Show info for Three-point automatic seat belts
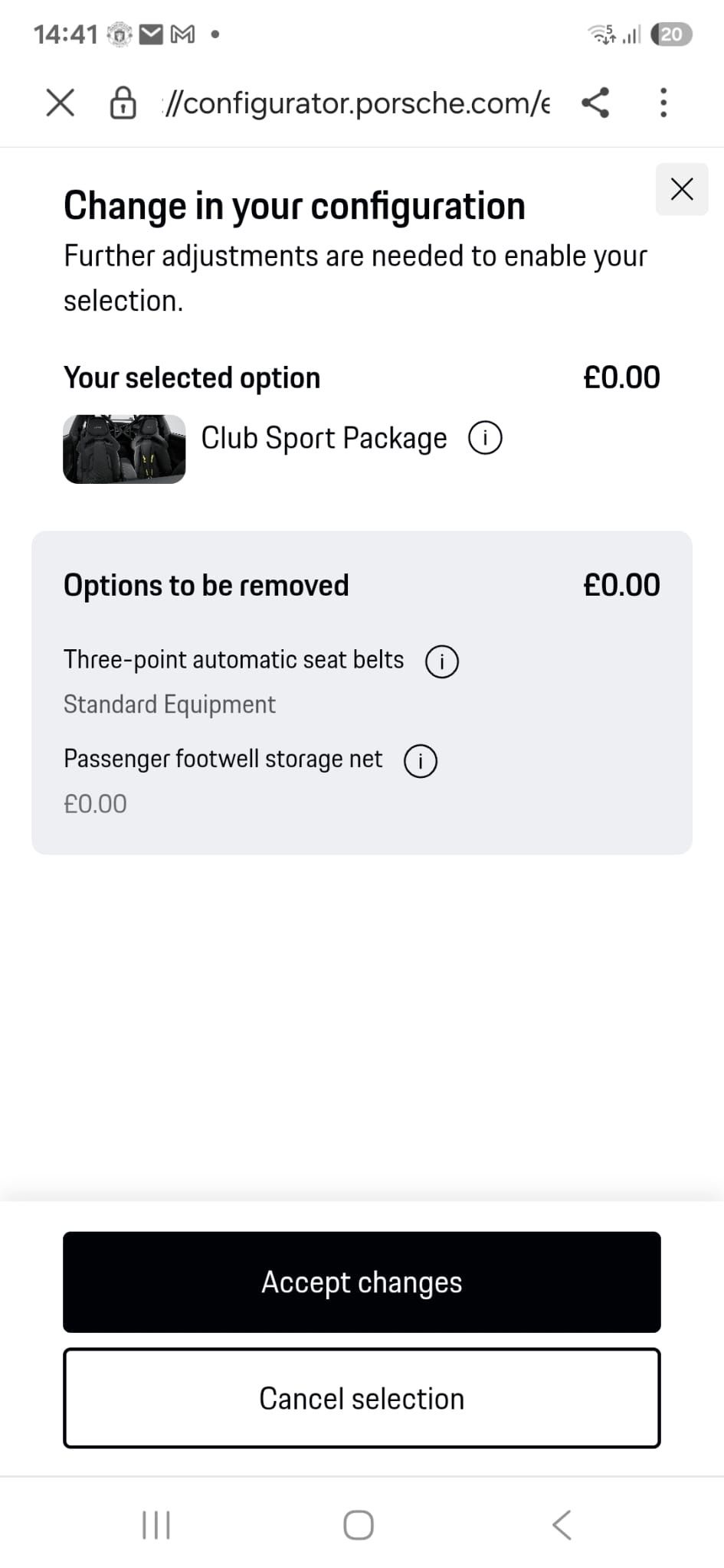 tap(442, 661)
